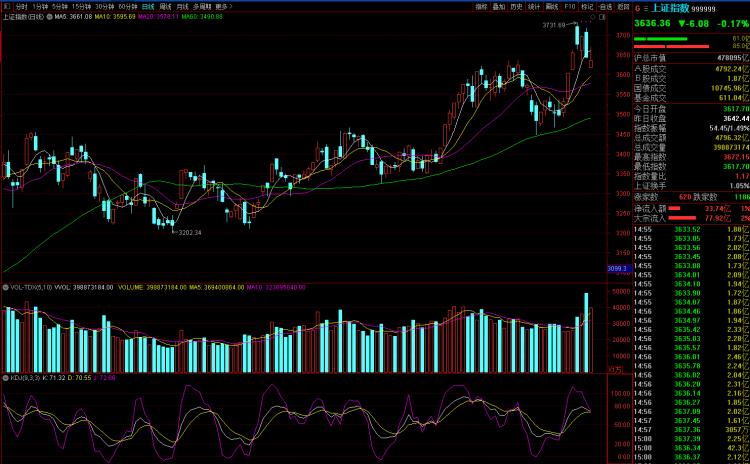Click the 画线 drawing tool button
The width and height of the screenshot is (750, 464).
pos(552,7)
